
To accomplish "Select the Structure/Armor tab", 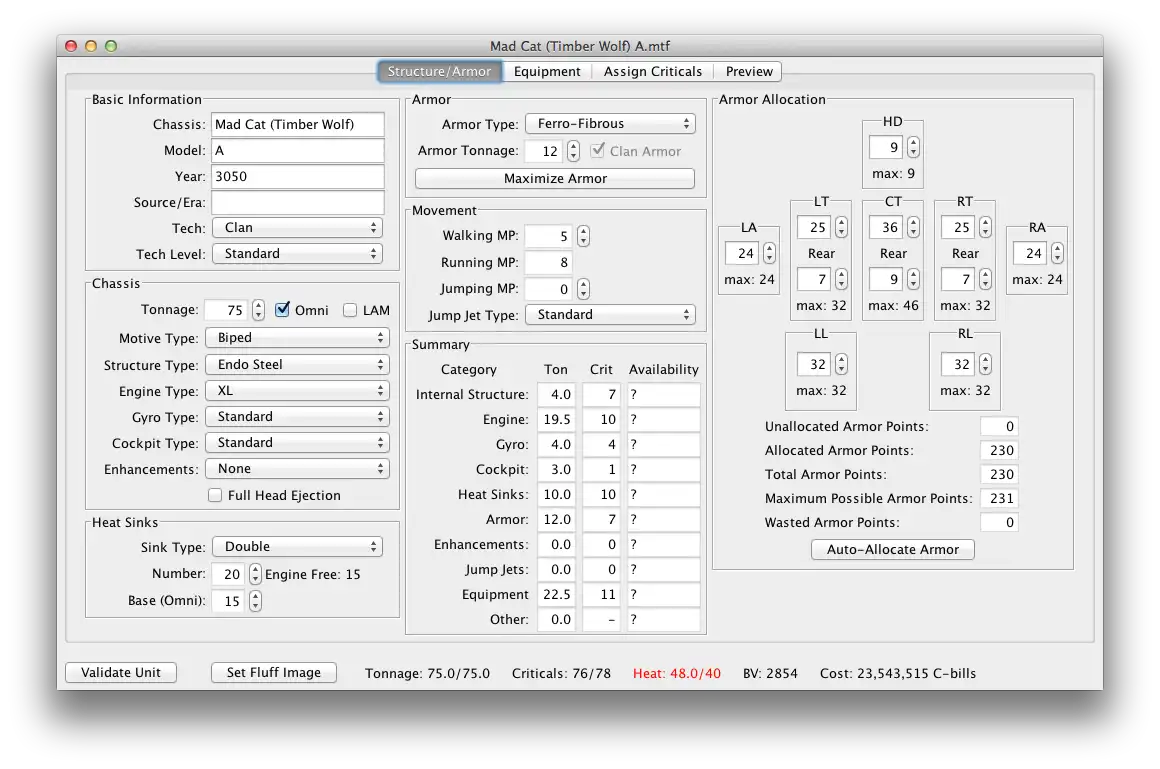I will click(439, 72).
